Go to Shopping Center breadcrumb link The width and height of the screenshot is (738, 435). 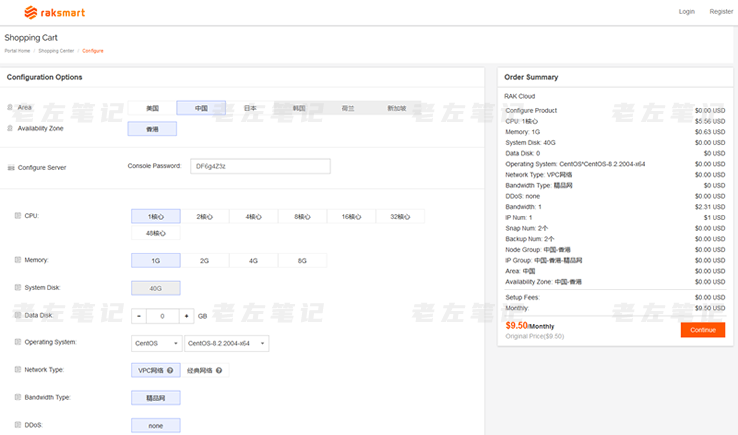[x=56, y=50]
